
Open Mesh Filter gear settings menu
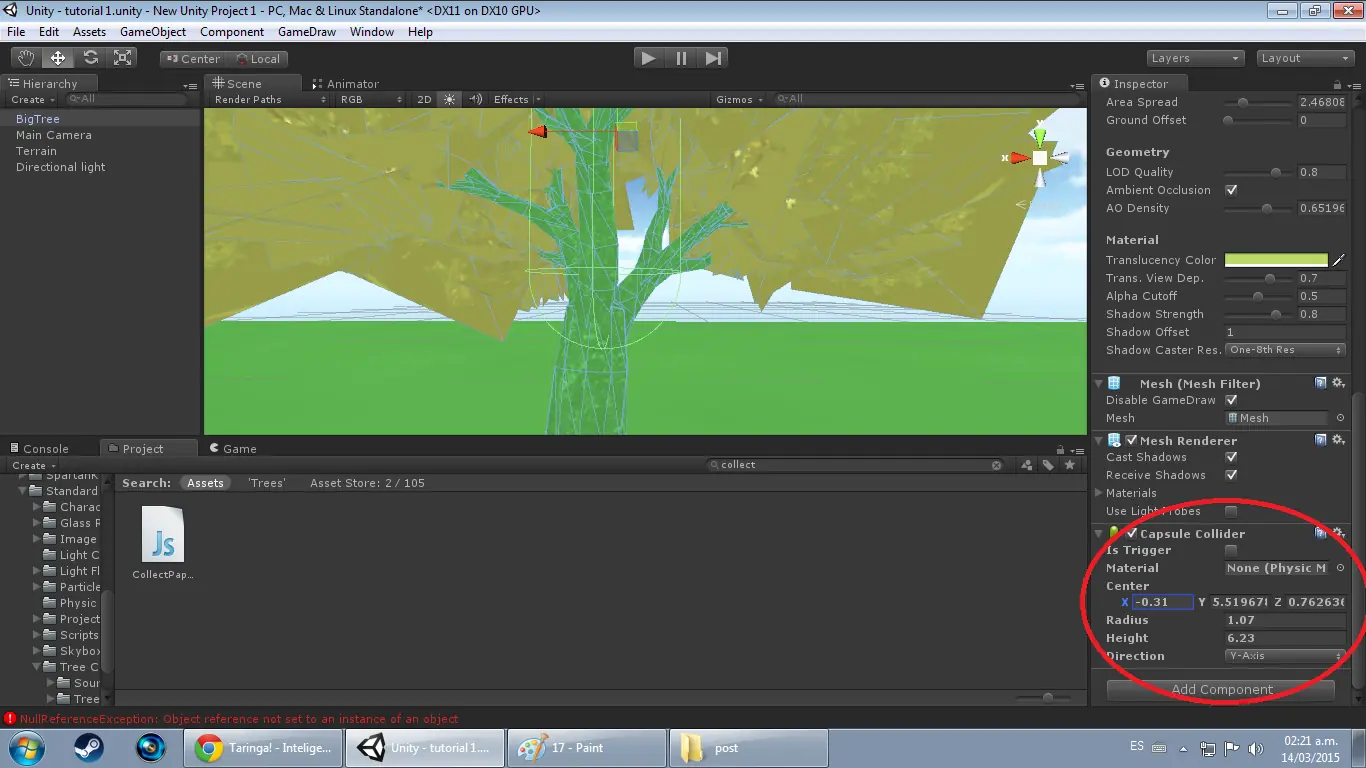[x=1339, y=383]
